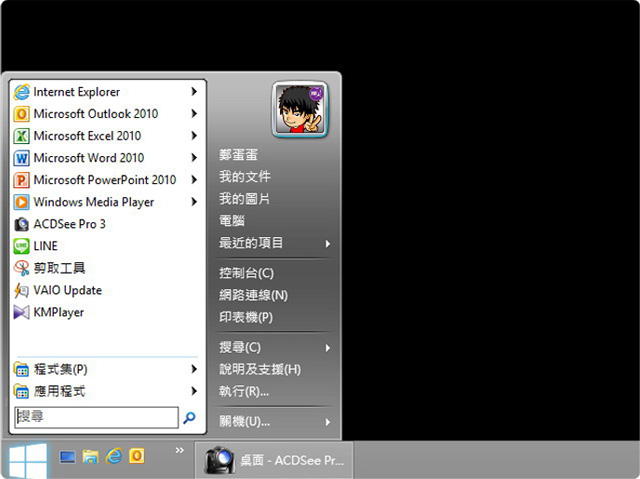This screenshot has width=640, height=479.
Task: Expand the 應用程式 submenu arrow
Action: coord(194,391)
